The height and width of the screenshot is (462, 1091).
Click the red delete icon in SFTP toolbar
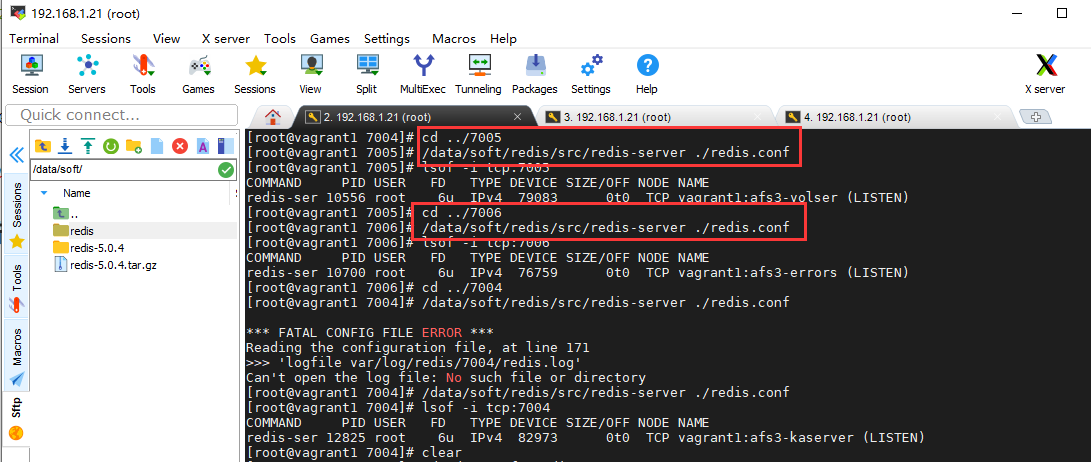pyautogui.click(x=180, y=146)
